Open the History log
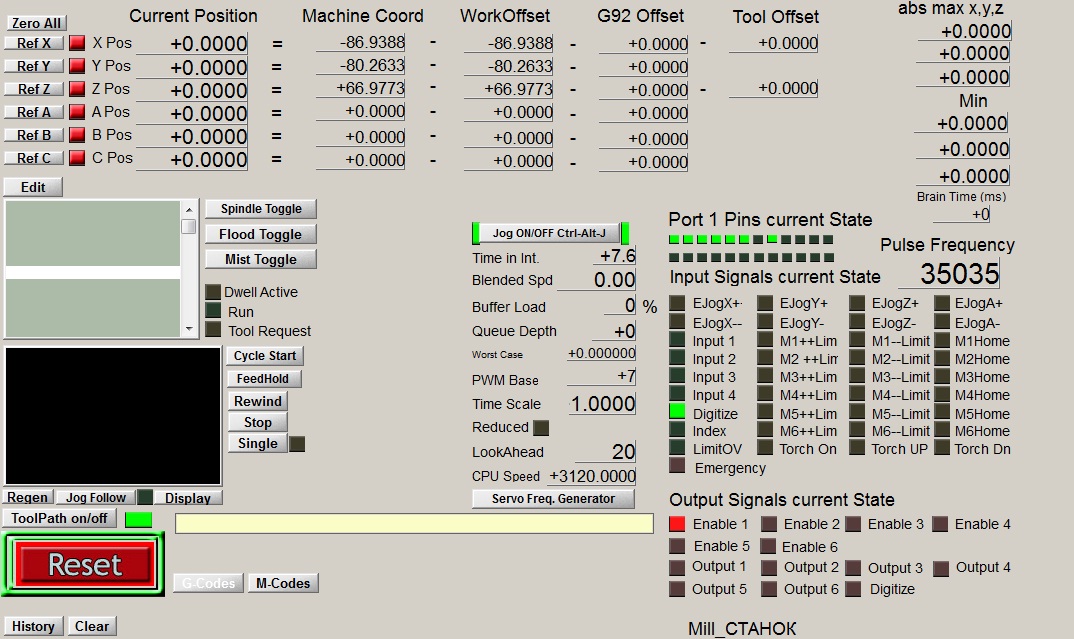The width and height of the screenshot is (1074, 639). pos(34,627)
